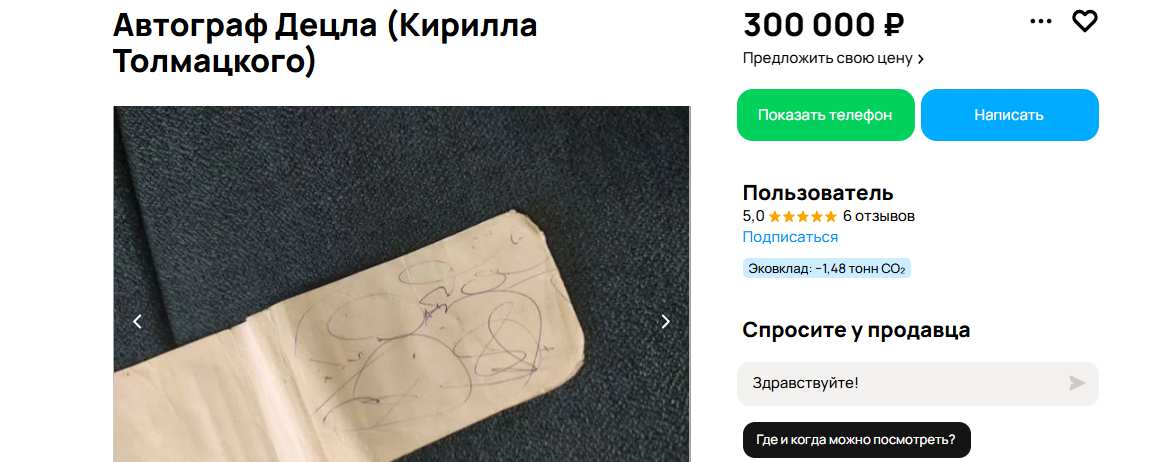Click 'Подписаться' to follow seller
The image size is (1161, 462).
tap(790, 237)
